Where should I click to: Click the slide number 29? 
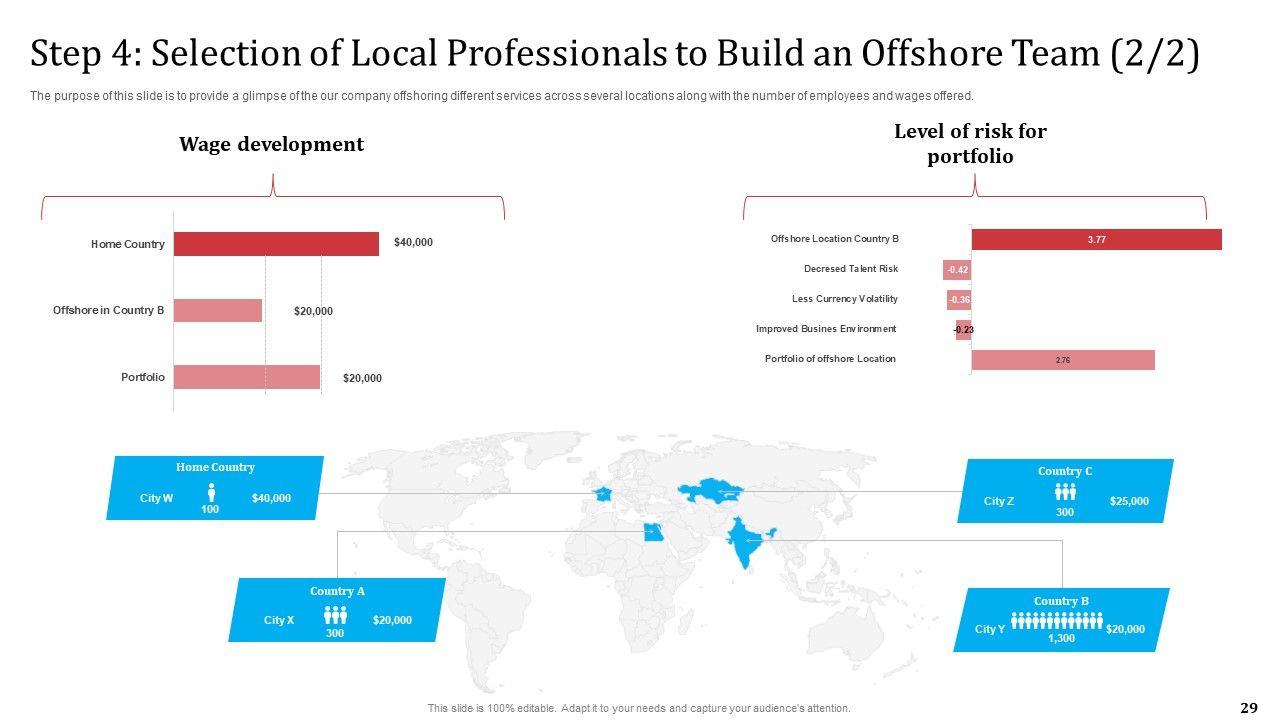[1248, 708]
